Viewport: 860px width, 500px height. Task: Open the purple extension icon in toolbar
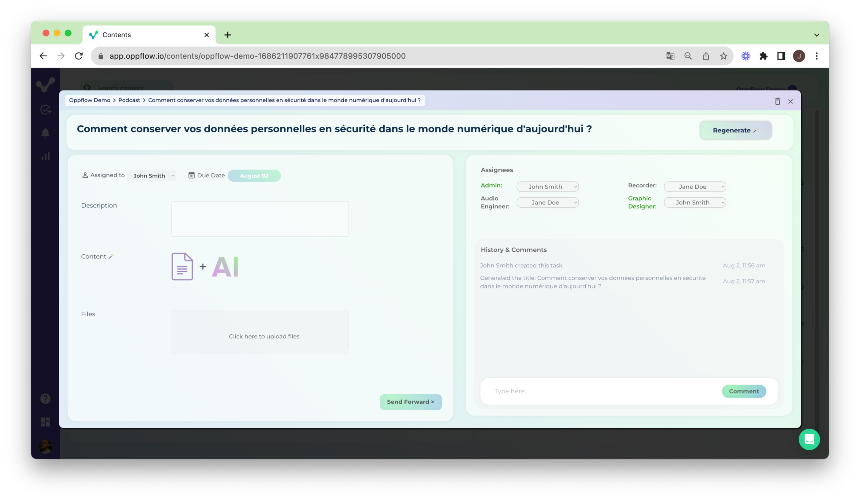coord(746,56)
